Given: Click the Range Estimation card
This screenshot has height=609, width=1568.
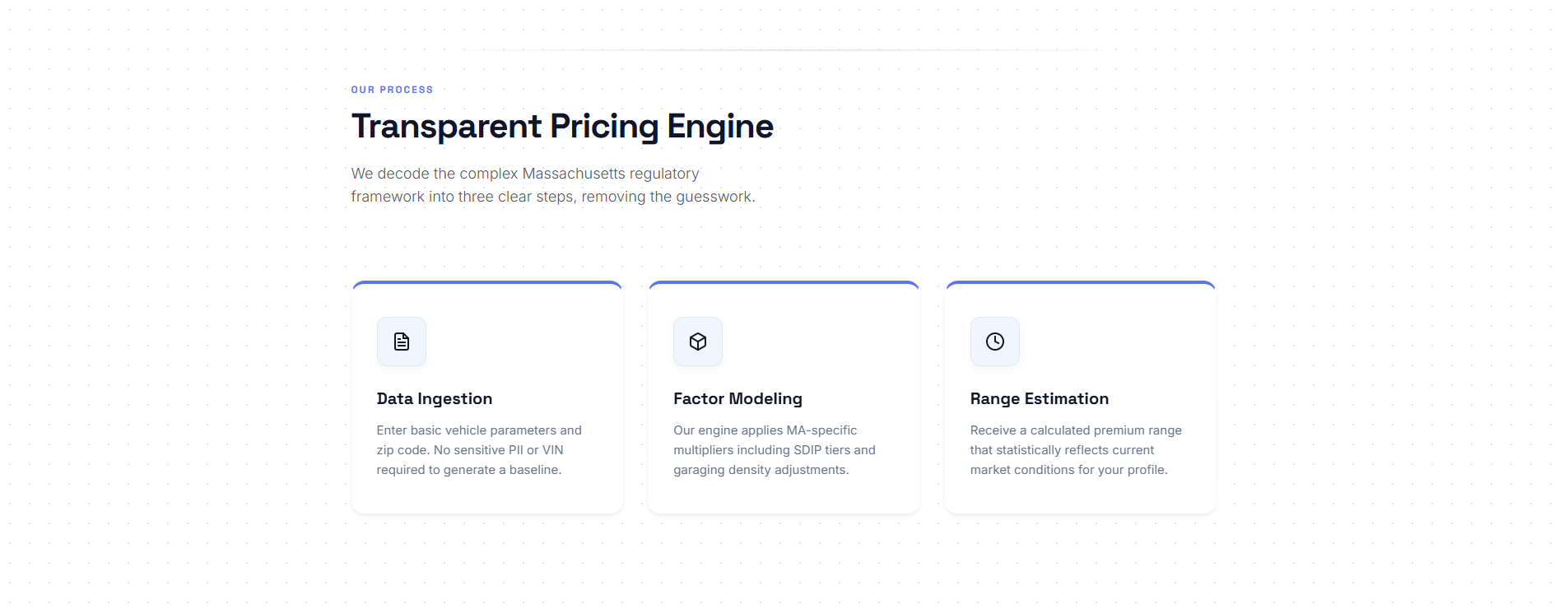Looking at the screenshot, I should tap(1080, 397).
